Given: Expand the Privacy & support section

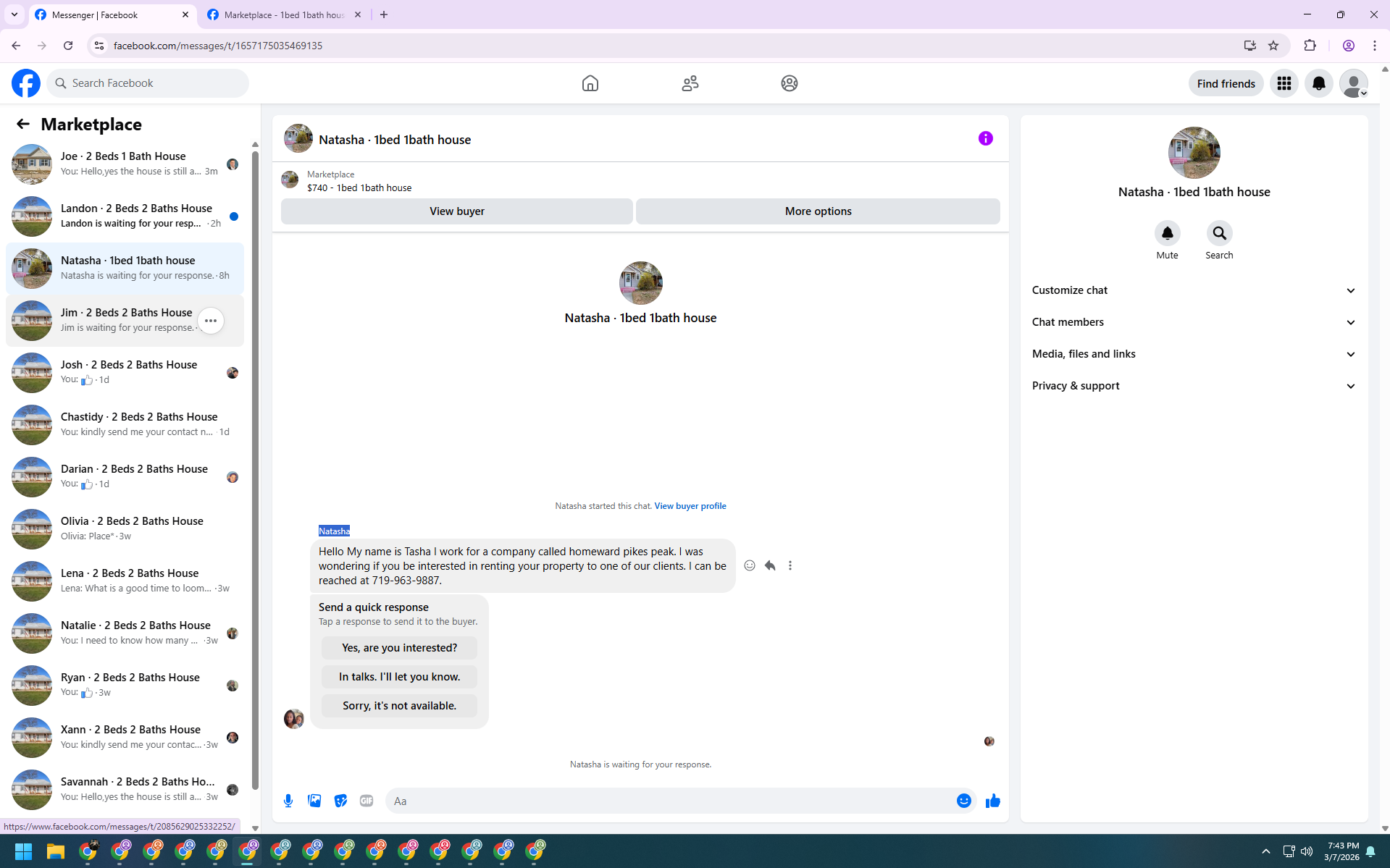Looking at the screenshot, I should tap(1194, 386).
